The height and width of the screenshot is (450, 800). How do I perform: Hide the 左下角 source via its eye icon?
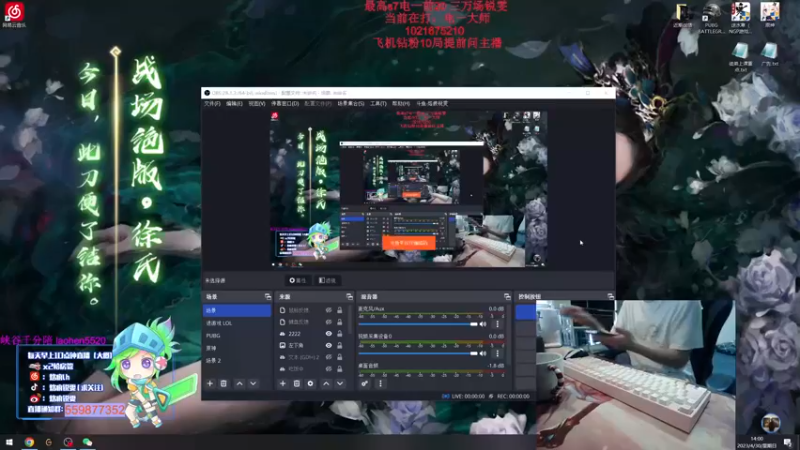tap(329, 345)
